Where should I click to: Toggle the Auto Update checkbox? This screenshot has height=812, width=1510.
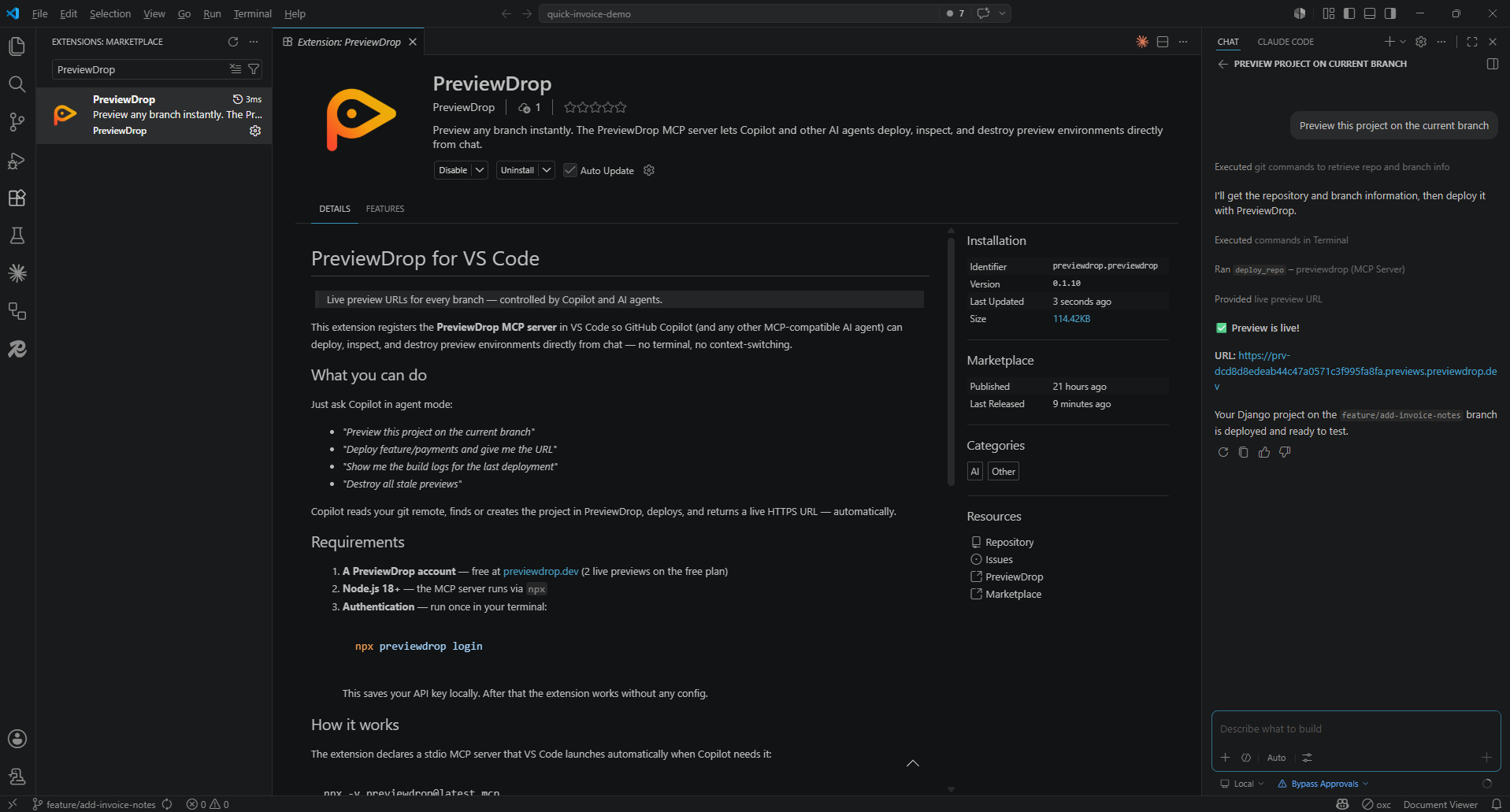point(570,170)
